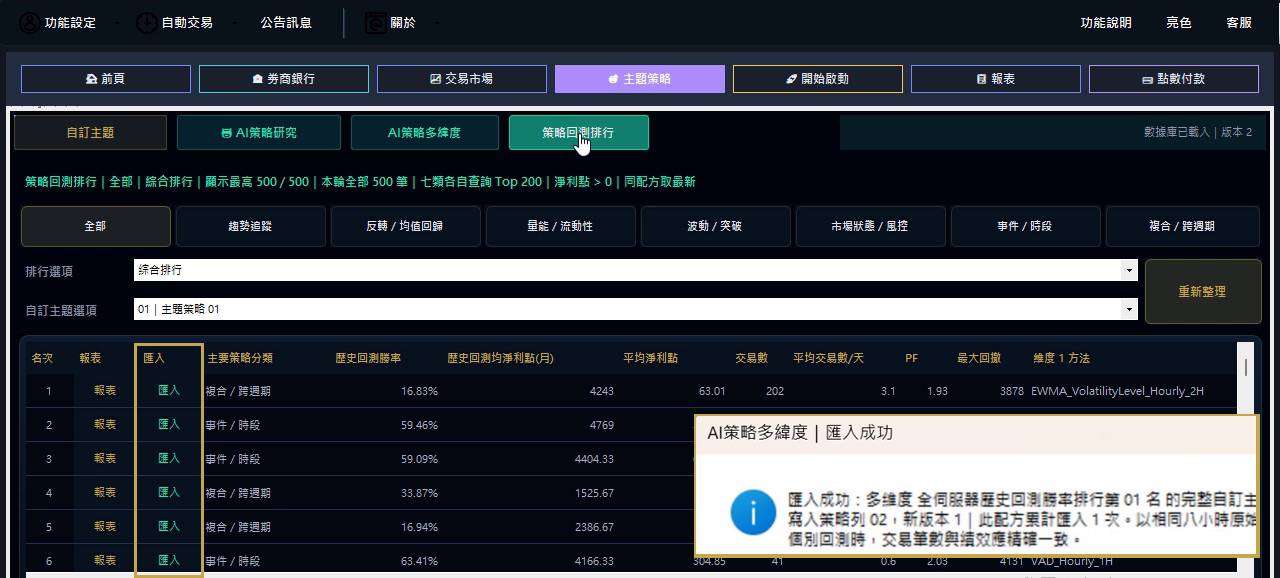
Task: Switch to the 自訂主題 tab
Action: (x=91, y=132)
